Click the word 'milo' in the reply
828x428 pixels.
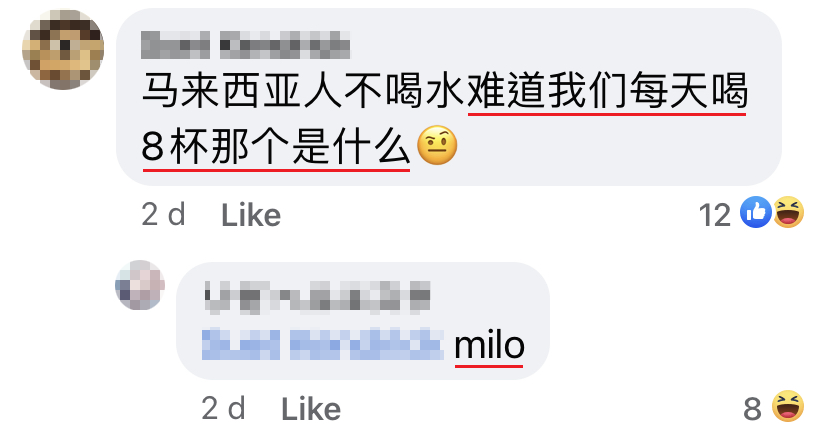coord(489,345)
